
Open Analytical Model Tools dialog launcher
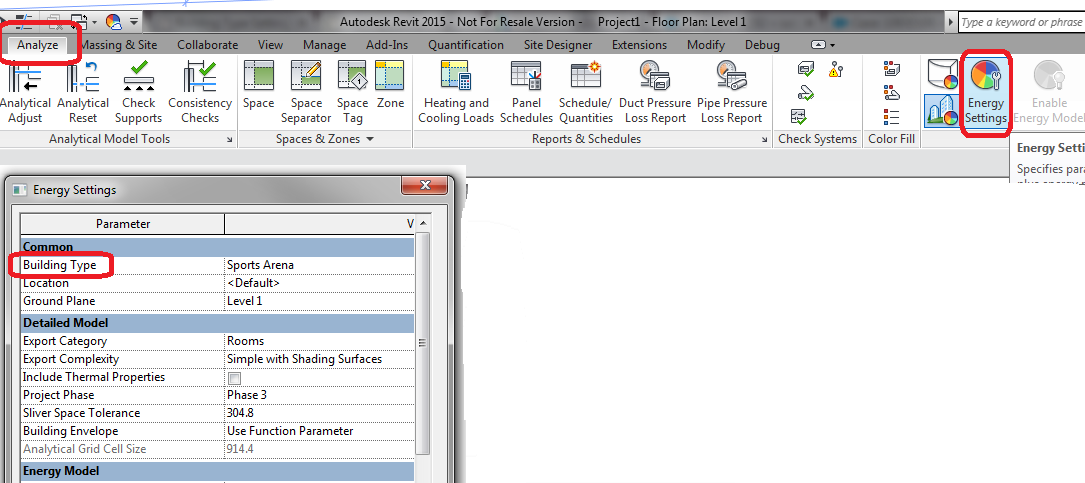click(230, 140)
